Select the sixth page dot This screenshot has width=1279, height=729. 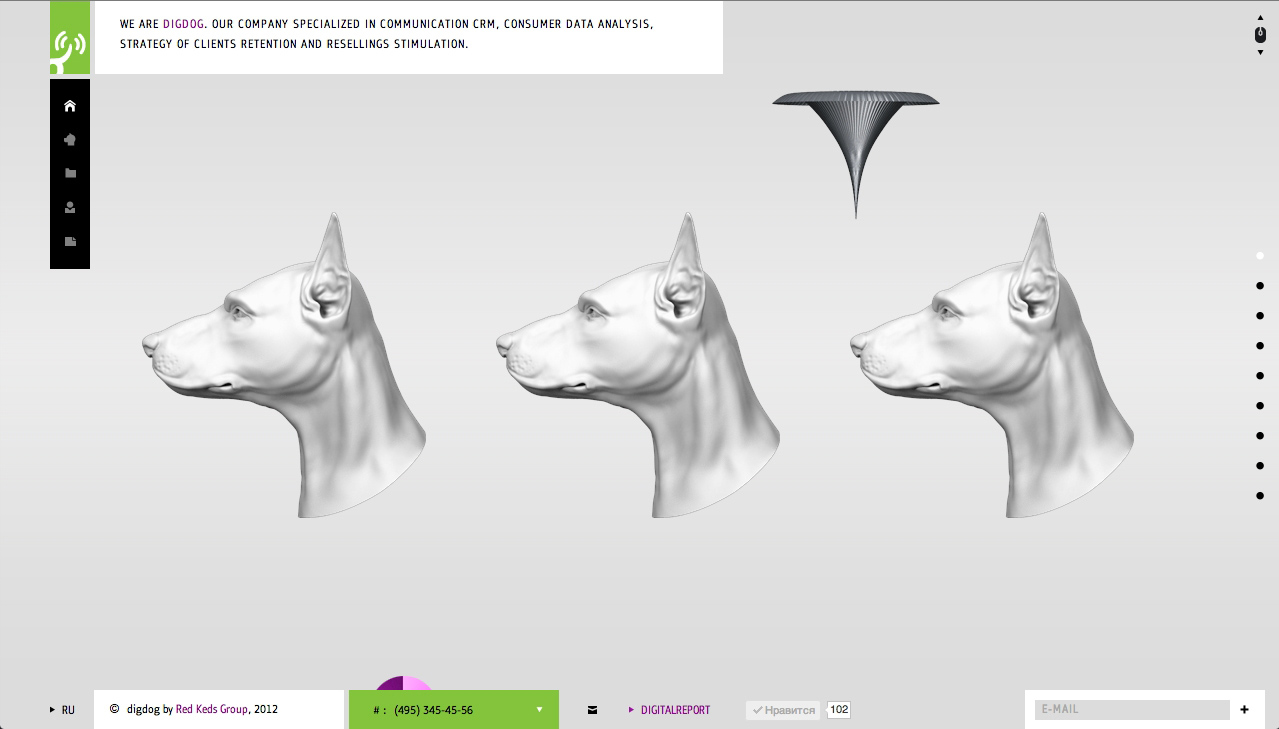coord(1260,406)
